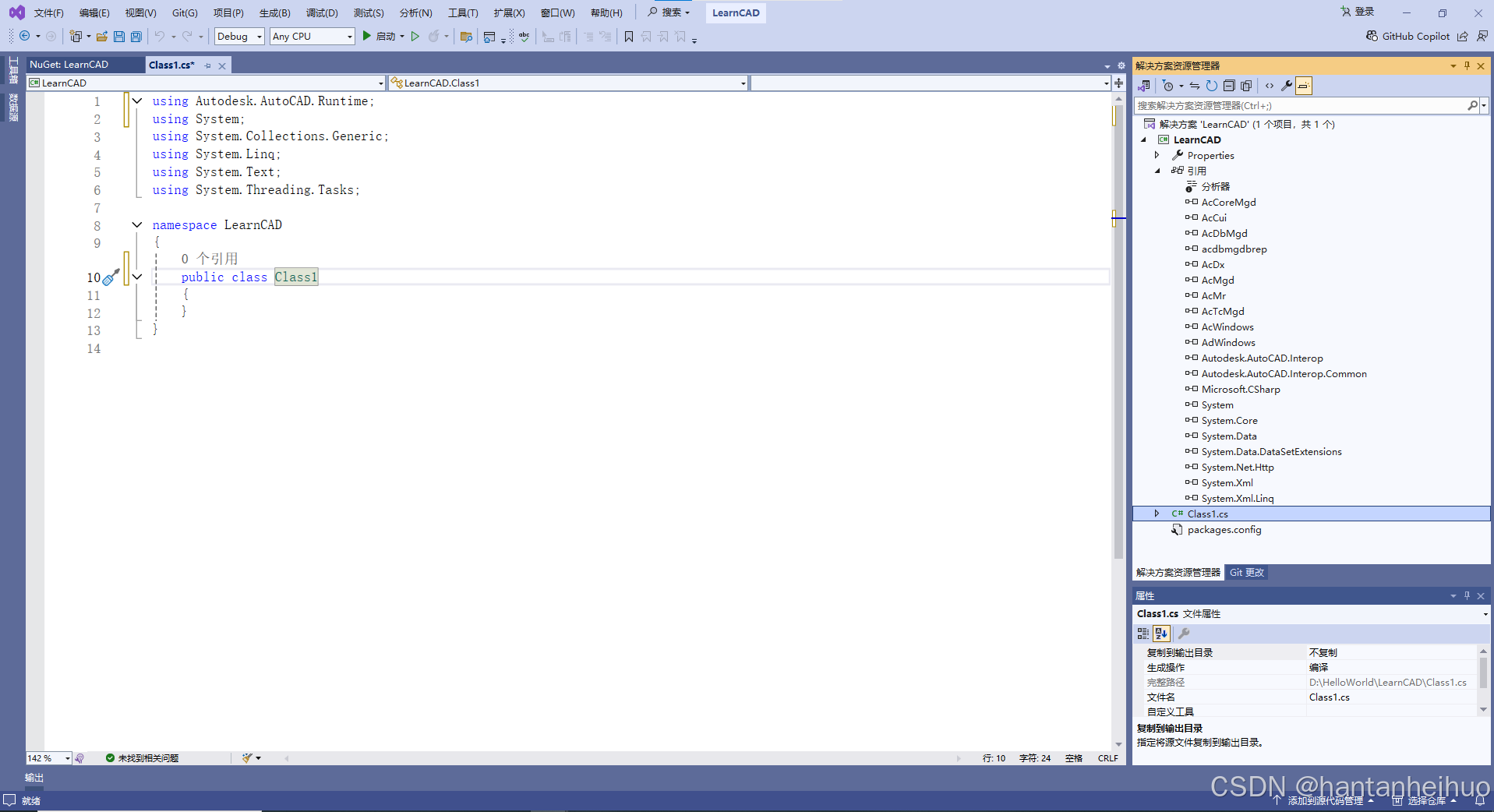Toggle bookmark on the current line

coord(629,36)
